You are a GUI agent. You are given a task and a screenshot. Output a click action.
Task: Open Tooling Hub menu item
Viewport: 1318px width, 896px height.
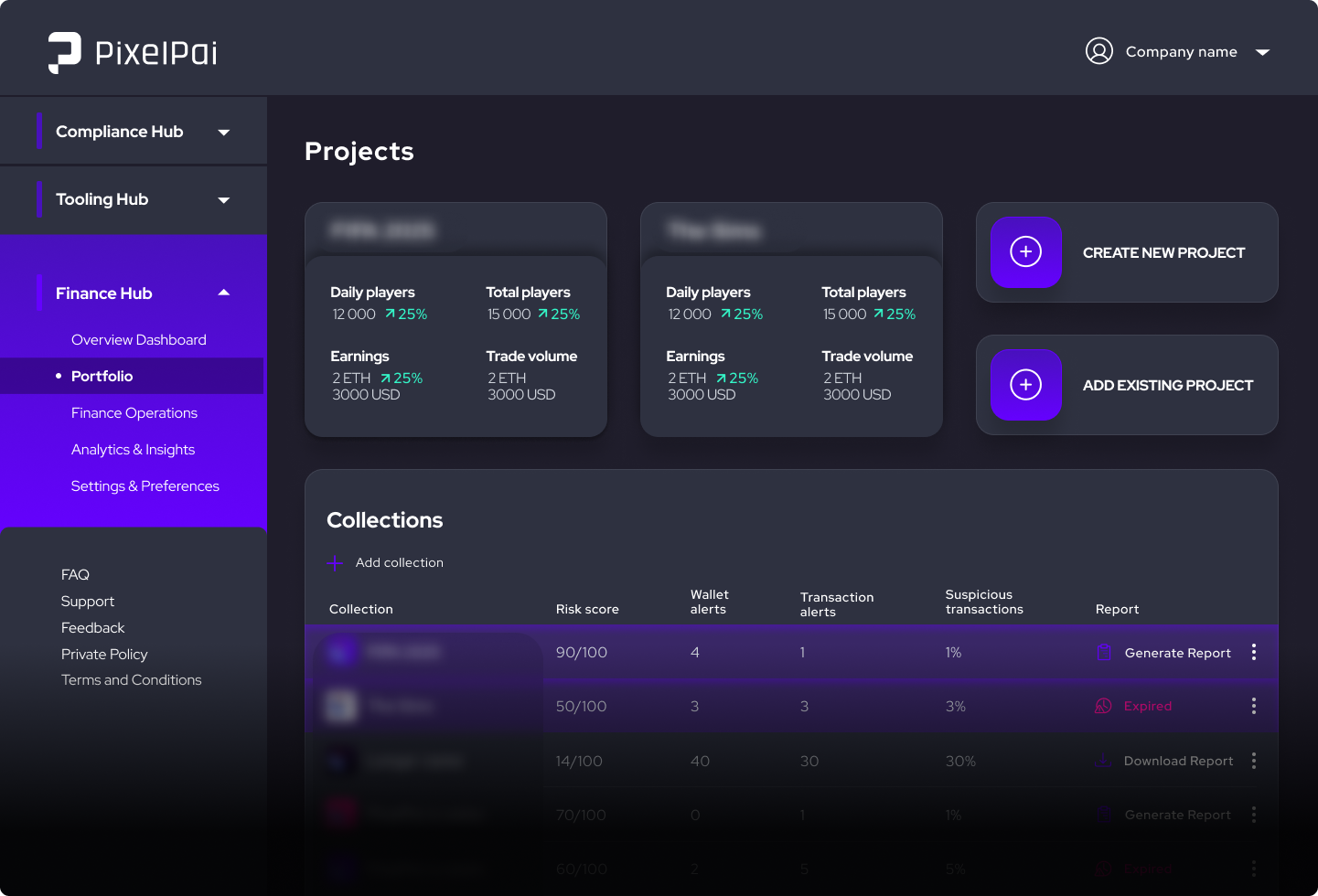(102, 199)
